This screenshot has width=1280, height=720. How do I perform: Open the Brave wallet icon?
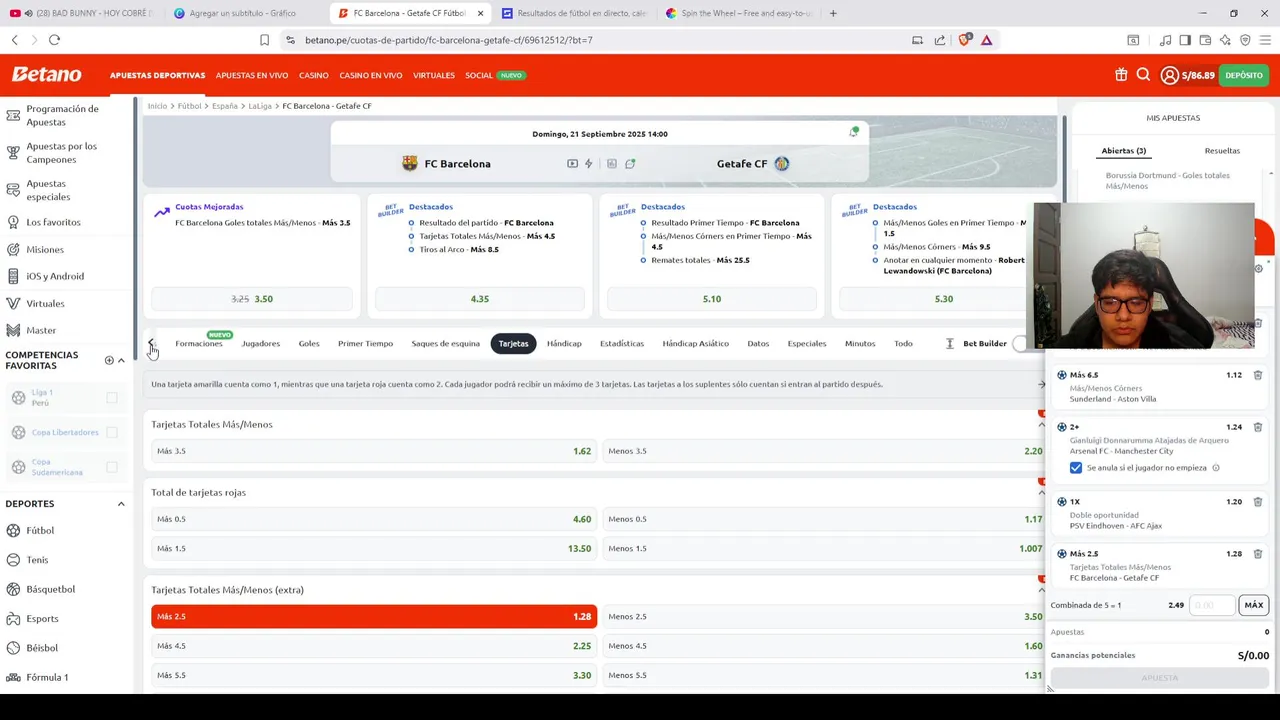[1205, 40]
